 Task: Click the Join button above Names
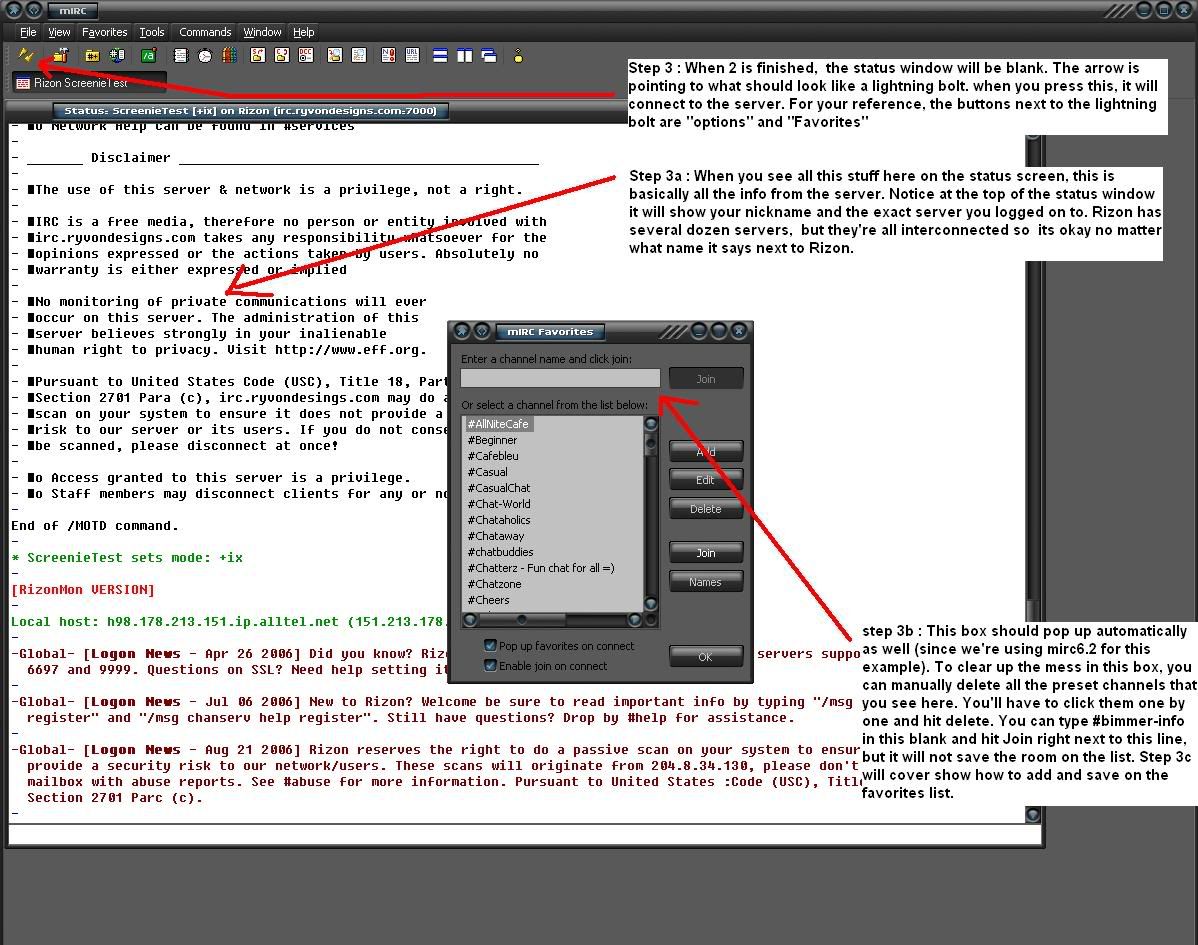point(706,552)
